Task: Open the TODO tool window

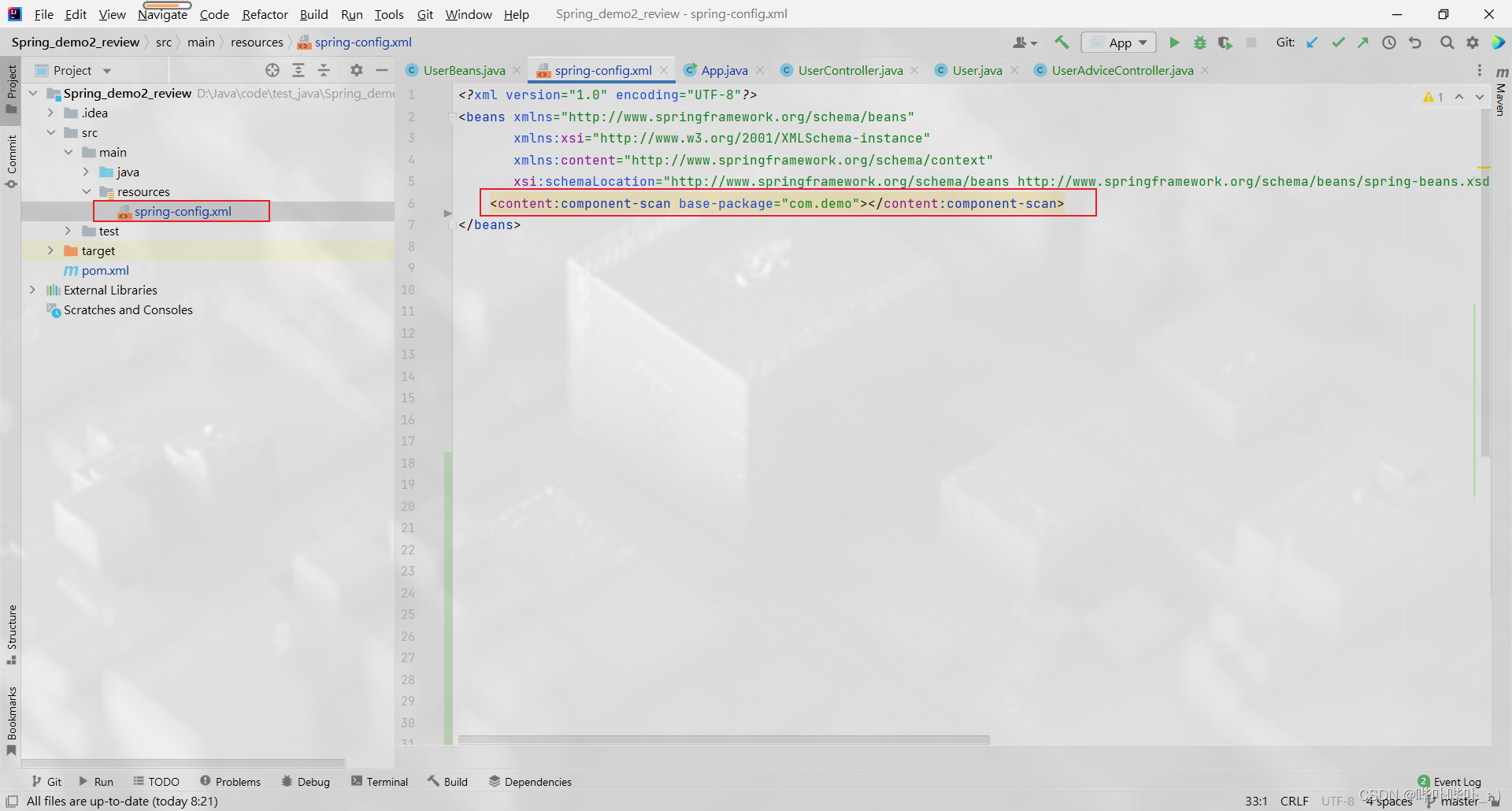Action: tap(156, 781)
